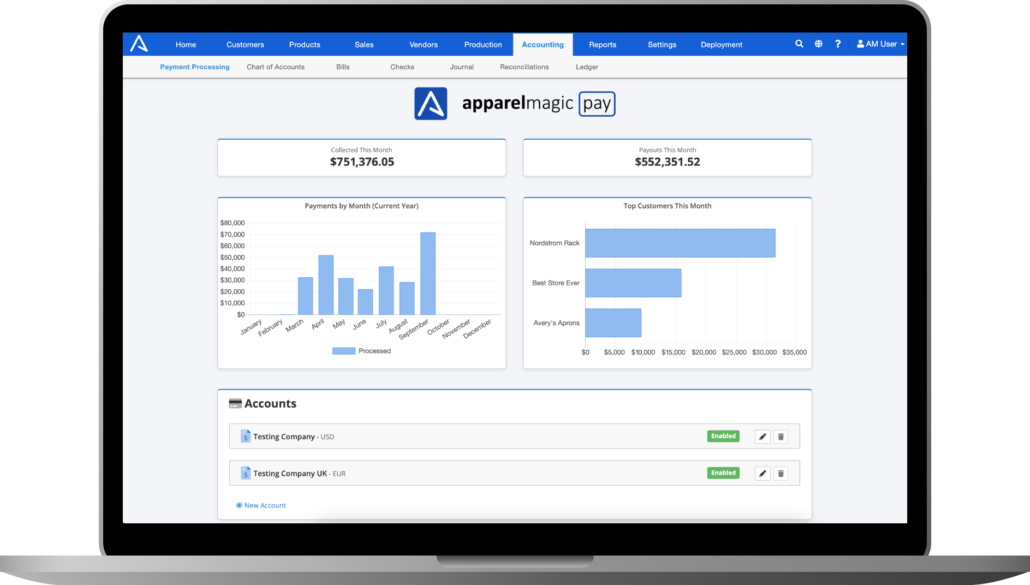Switch to Chart of Accounts subtab

[x=275, y=67]
